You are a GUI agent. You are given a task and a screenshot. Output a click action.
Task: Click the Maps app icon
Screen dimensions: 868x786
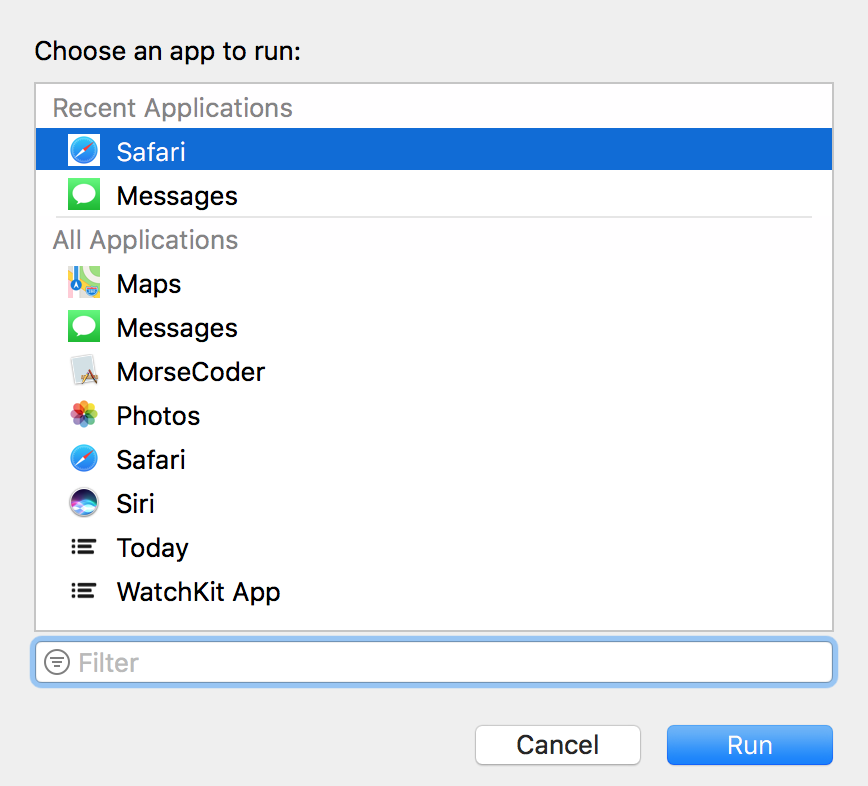coord(84,283)
